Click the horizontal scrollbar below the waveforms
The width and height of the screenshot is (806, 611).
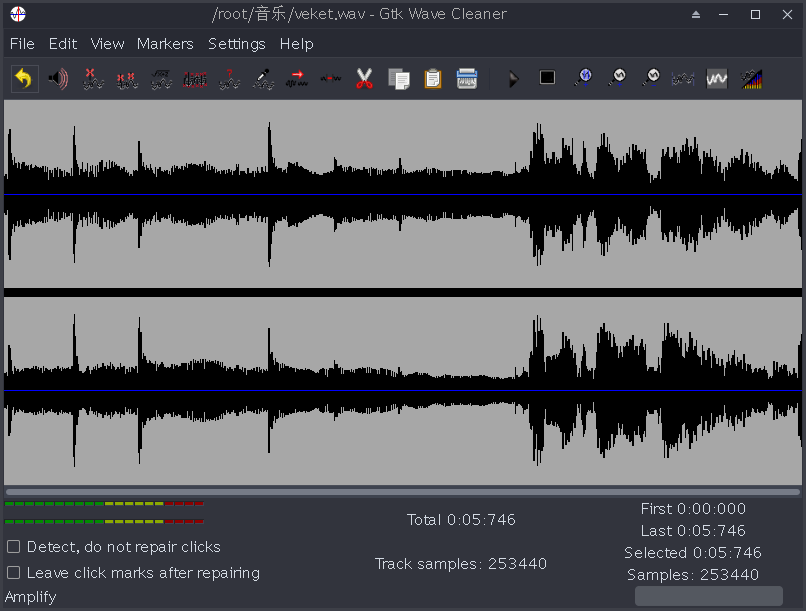[403, 492]
